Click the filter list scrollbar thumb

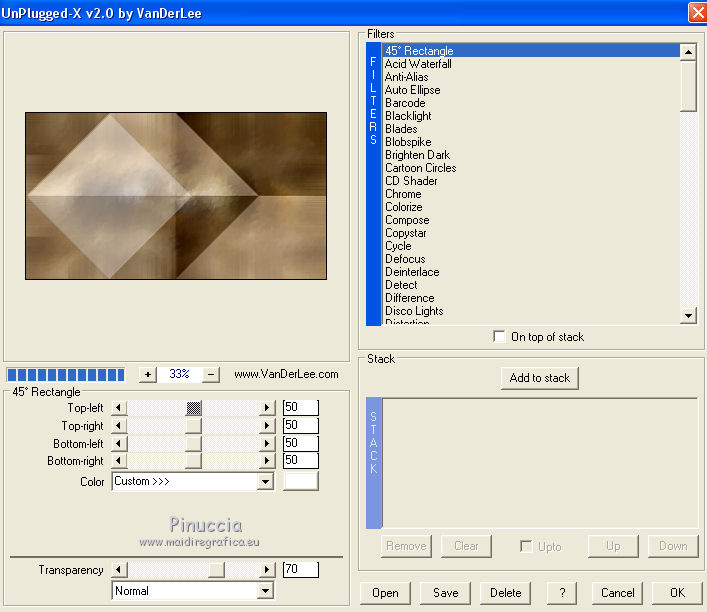pyautogui.click(x=688, y=86)
